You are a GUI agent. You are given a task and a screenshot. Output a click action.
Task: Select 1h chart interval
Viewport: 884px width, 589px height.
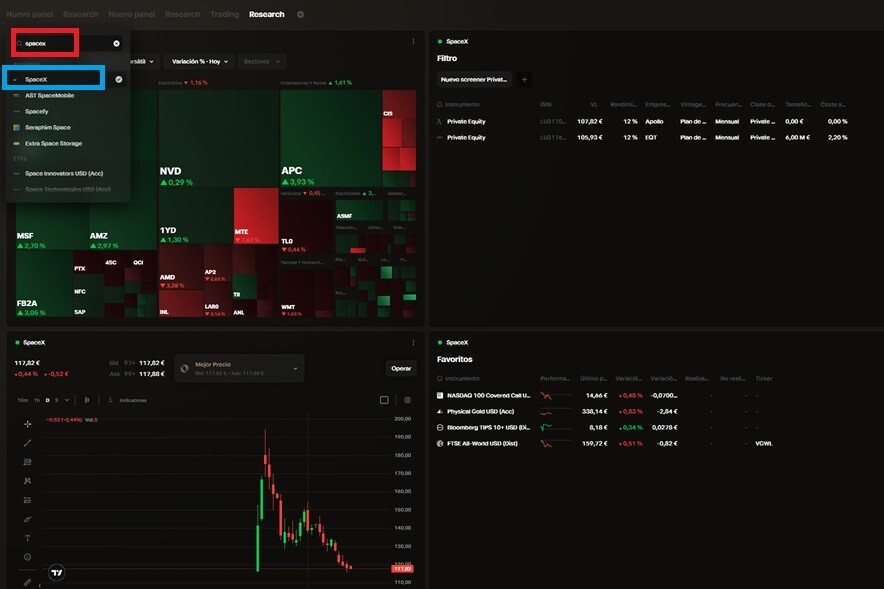[37, 400]
